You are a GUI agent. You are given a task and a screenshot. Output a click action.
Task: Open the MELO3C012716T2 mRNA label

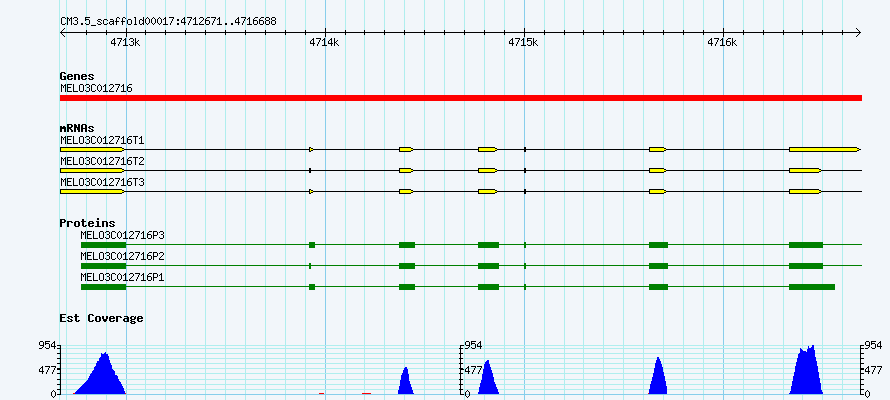tap(102, 161)
